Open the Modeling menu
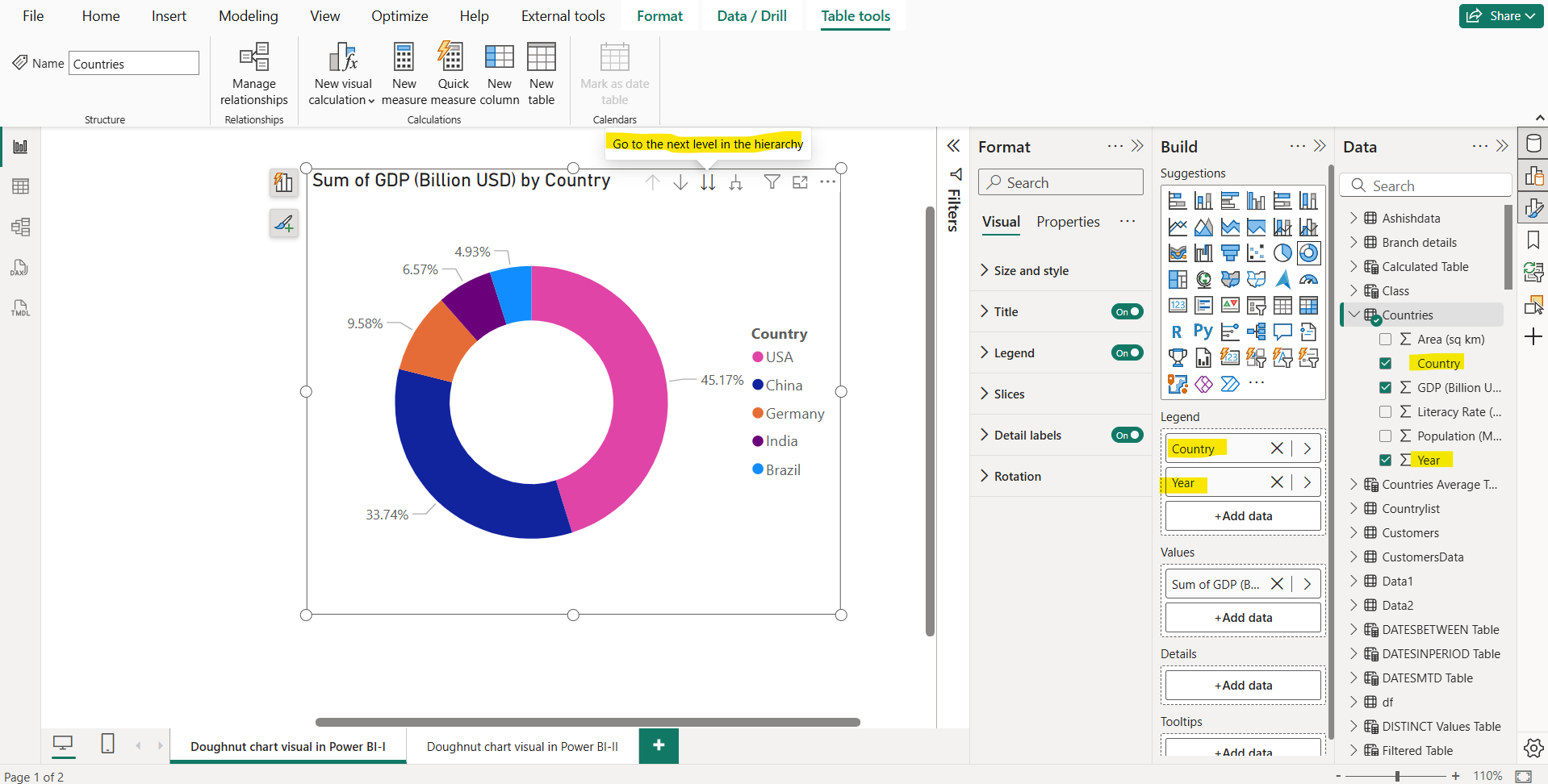 click(248, 15)
